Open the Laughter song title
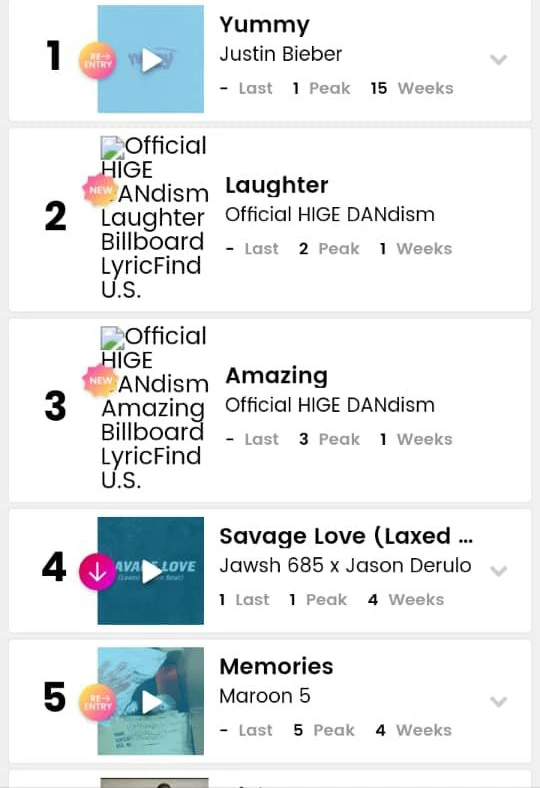 click(277, 185)
